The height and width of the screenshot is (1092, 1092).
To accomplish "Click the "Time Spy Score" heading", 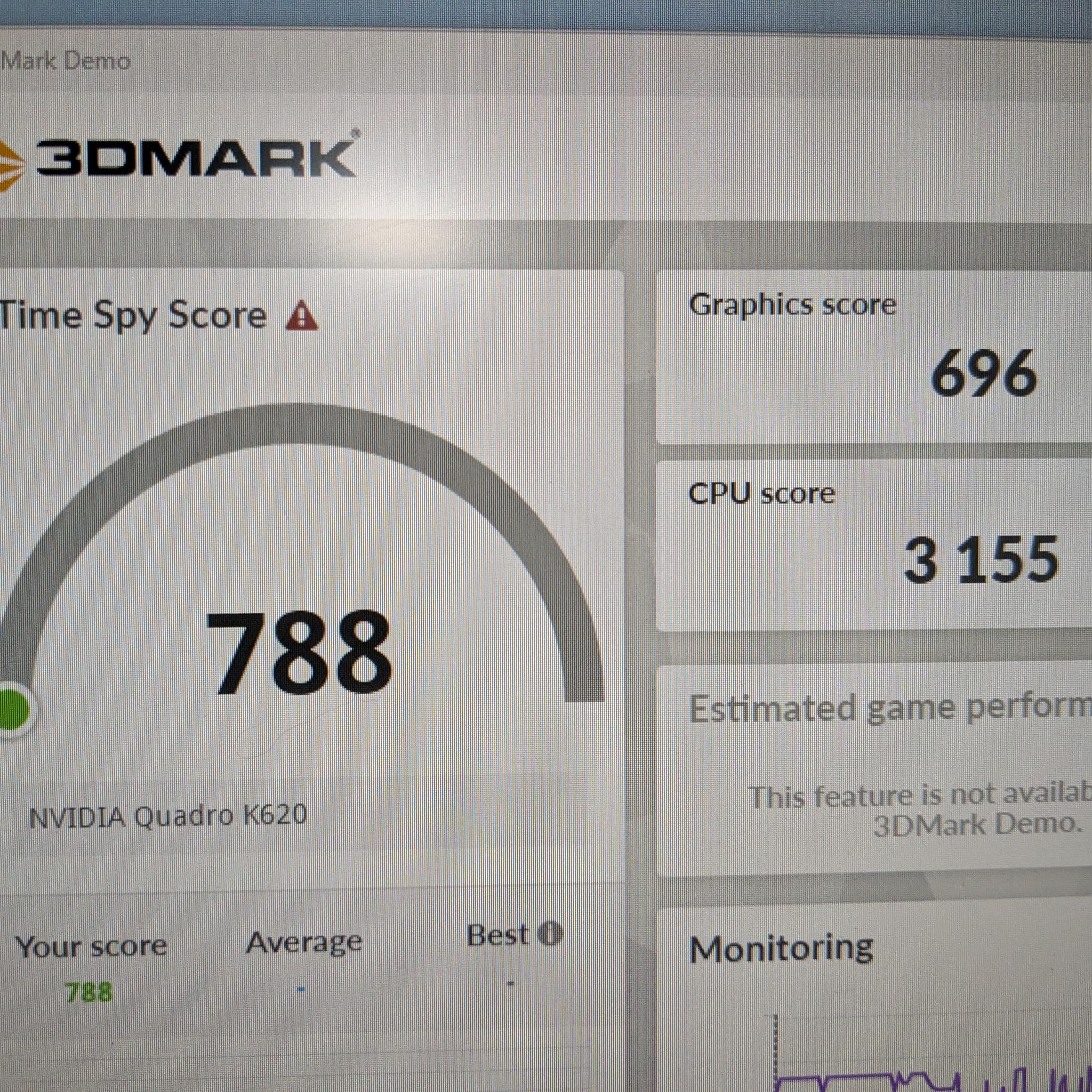I will point(133,317).
